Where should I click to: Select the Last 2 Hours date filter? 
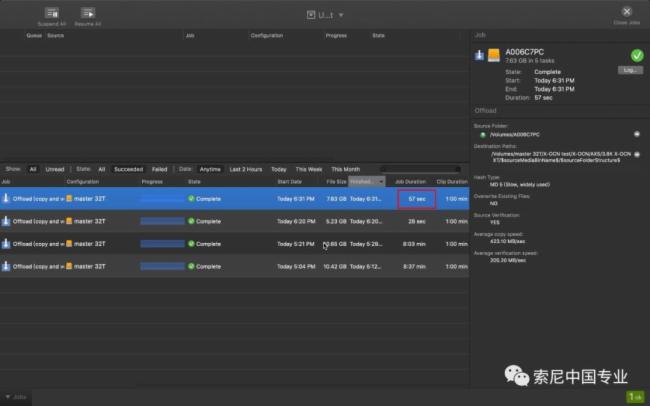tap(245, 169)
